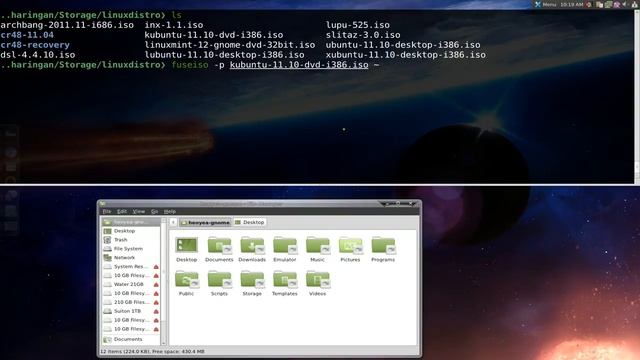
Task: Click cr48-11.04 in terminal listing
Action: 27,35
